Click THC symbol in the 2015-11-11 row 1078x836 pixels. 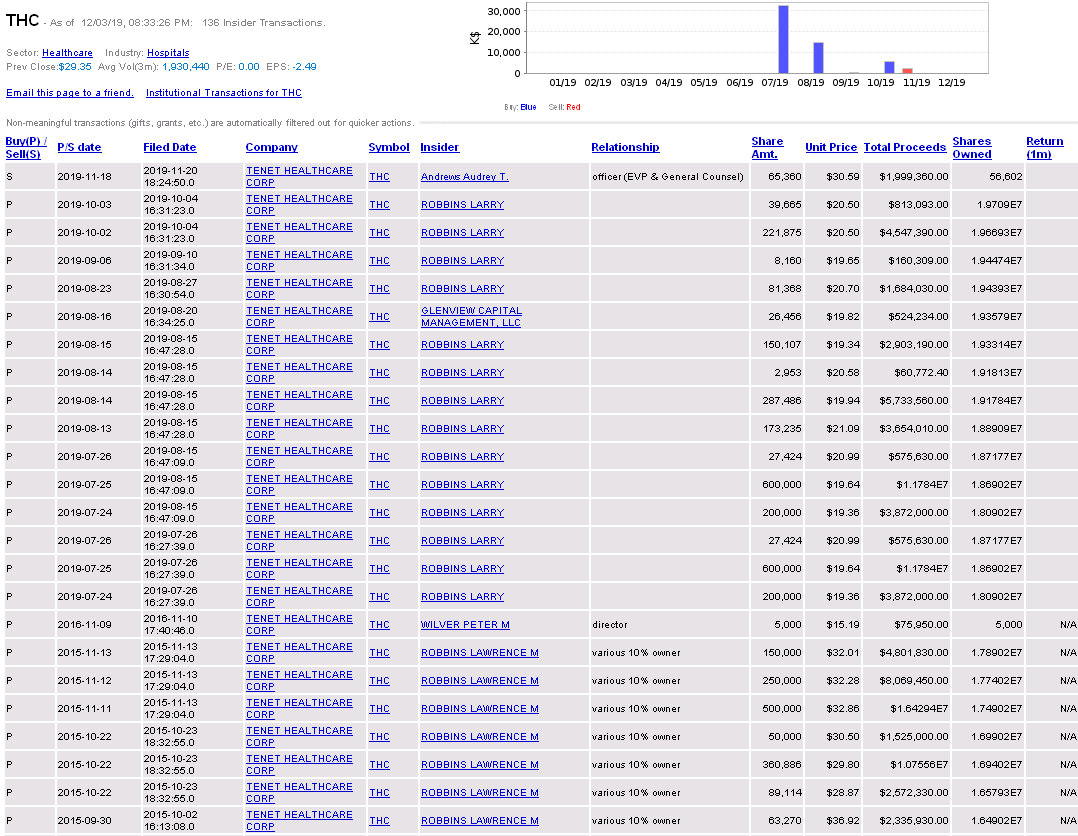pyautogui.click(x=380, y=709)
